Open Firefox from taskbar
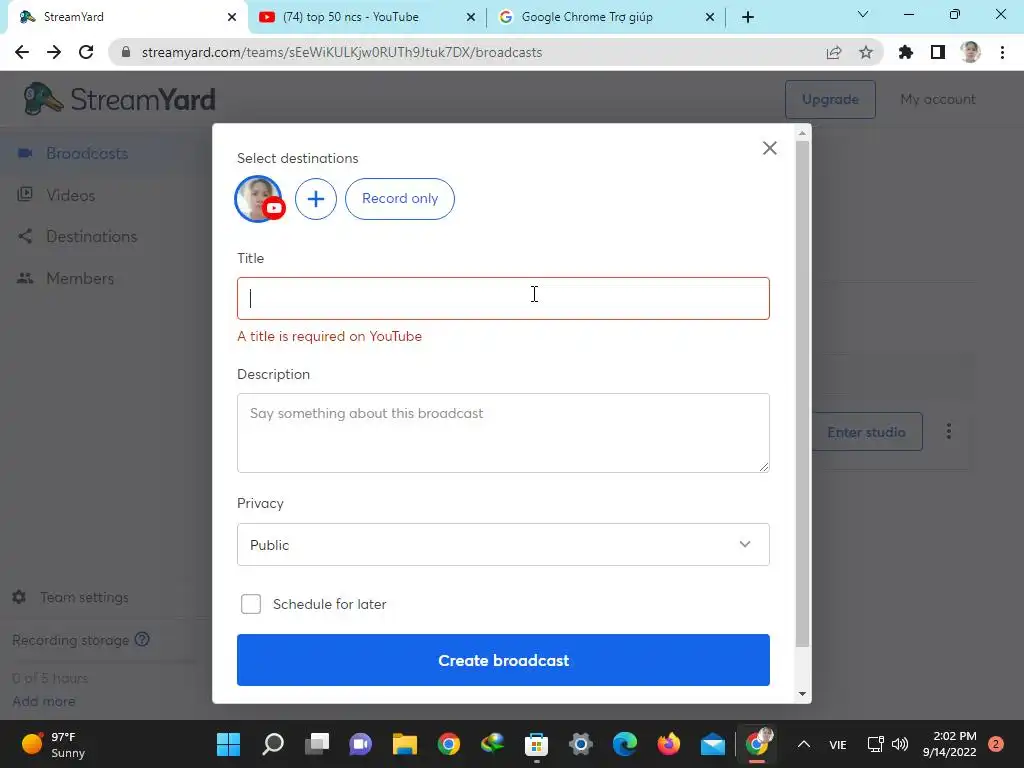The image size is (1024, 768). point(668,744)
